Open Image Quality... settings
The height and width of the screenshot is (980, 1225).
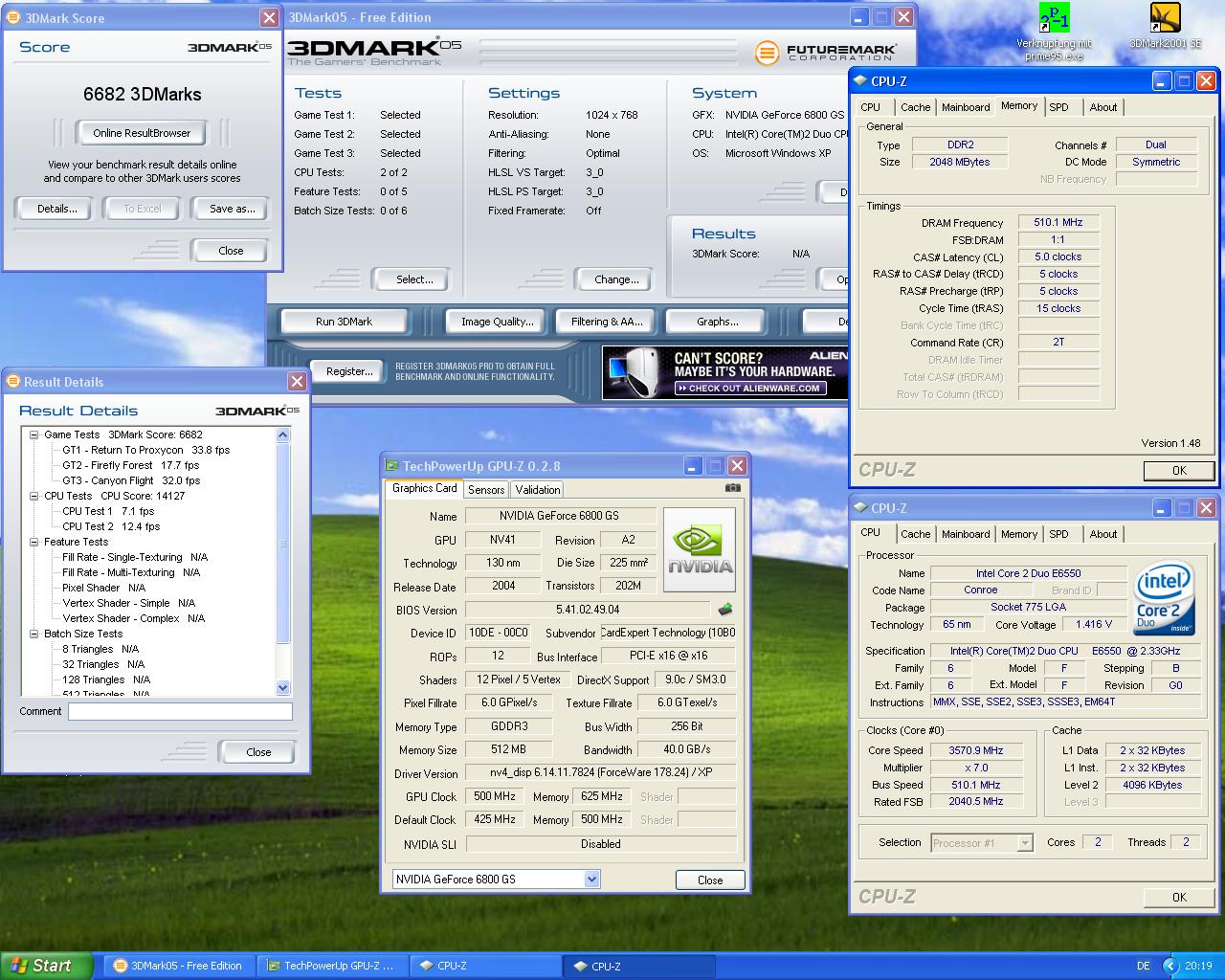(x=498, y=322)
